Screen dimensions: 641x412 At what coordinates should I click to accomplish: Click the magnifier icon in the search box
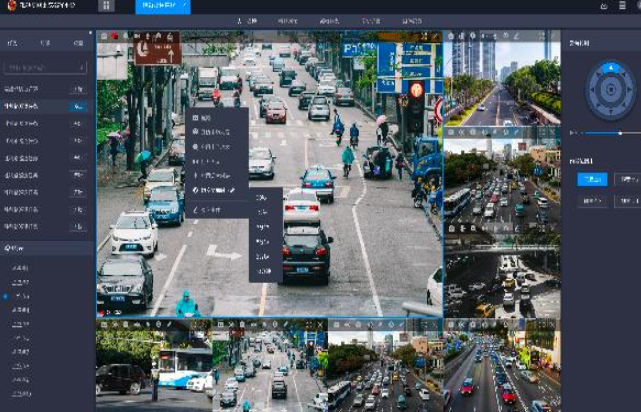coord(81,68)
